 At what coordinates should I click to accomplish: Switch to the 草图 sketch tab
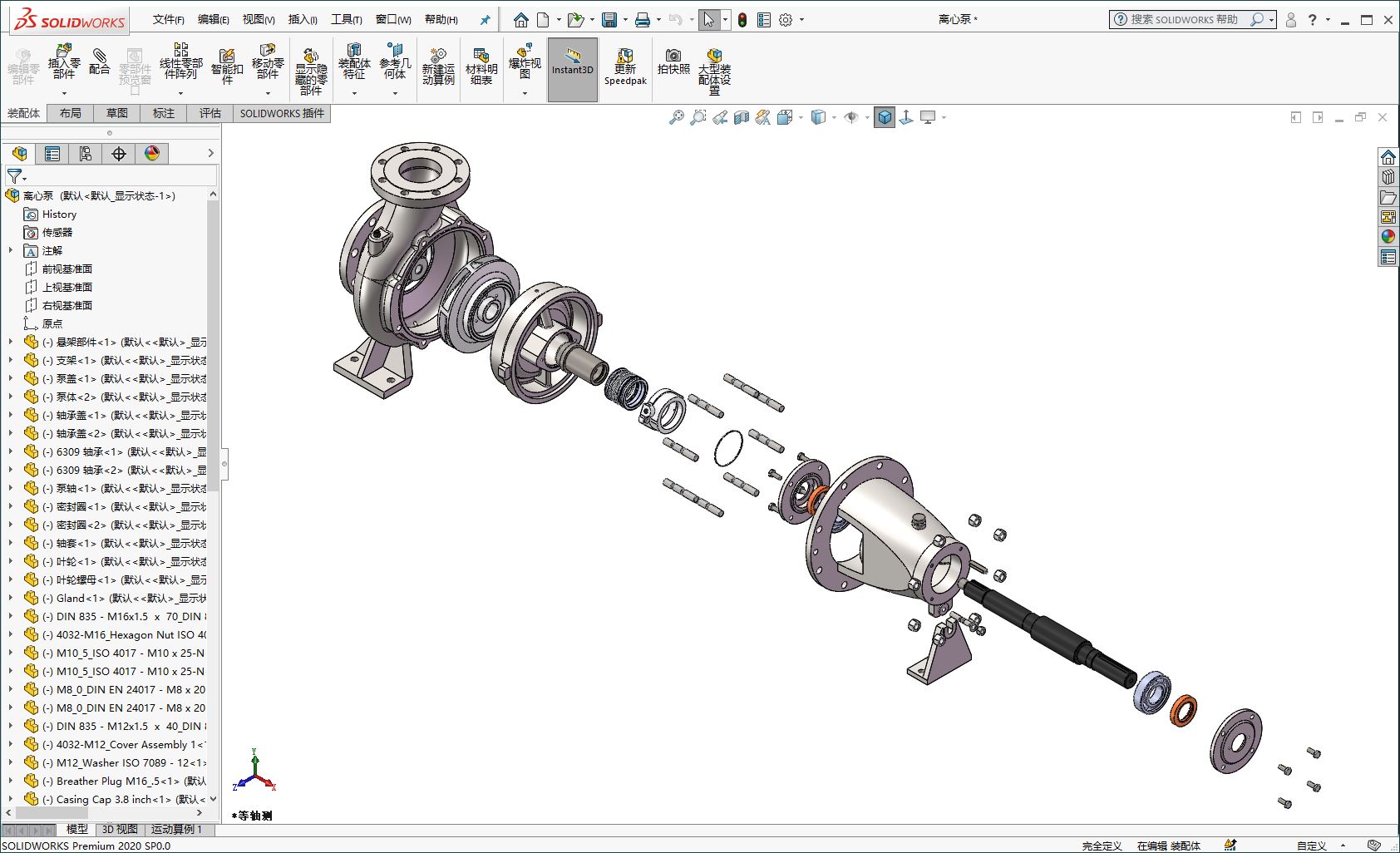tap(117, 113)
